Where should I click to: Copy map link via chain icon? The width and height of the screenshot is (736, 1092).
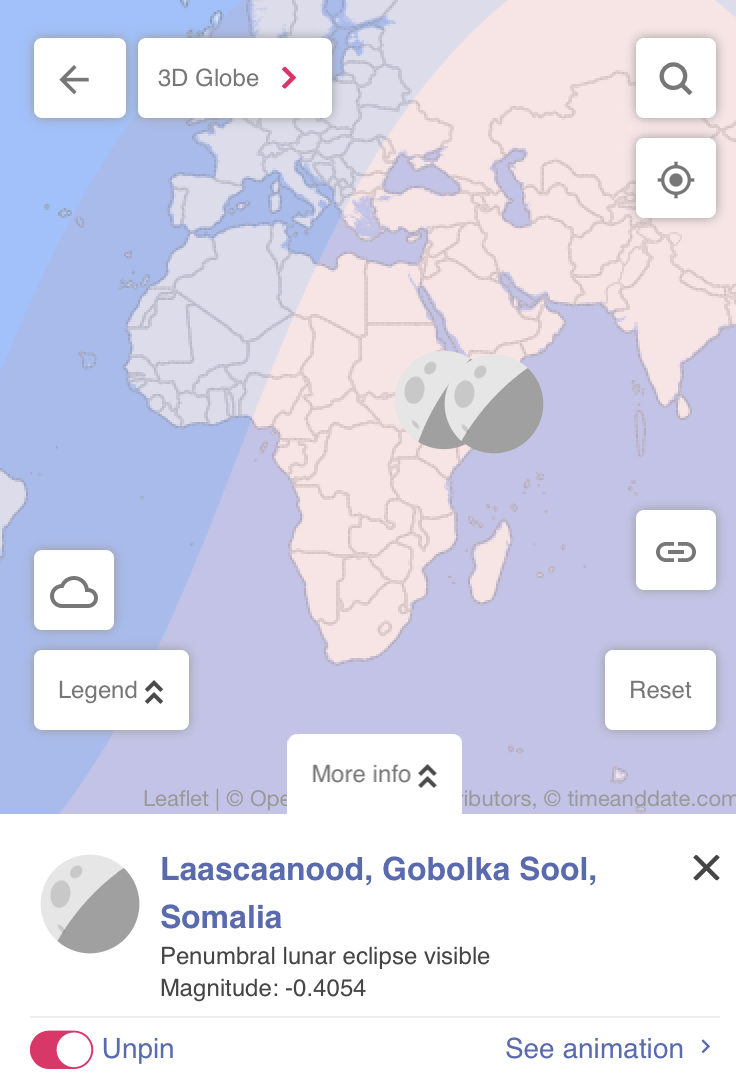(675, 550)
